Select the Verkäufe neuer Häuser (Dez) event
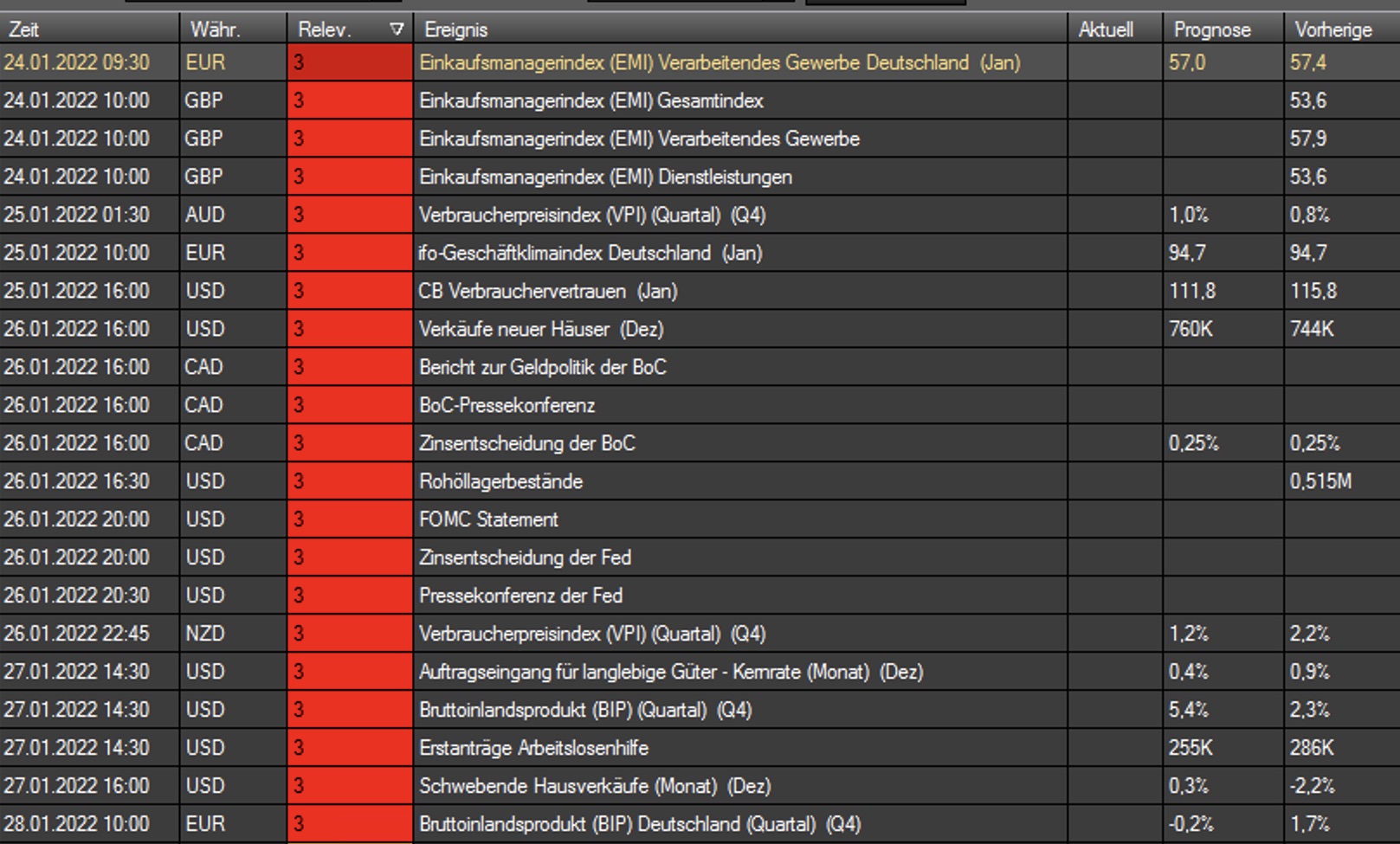1400x844 pixels. (541, 329)
